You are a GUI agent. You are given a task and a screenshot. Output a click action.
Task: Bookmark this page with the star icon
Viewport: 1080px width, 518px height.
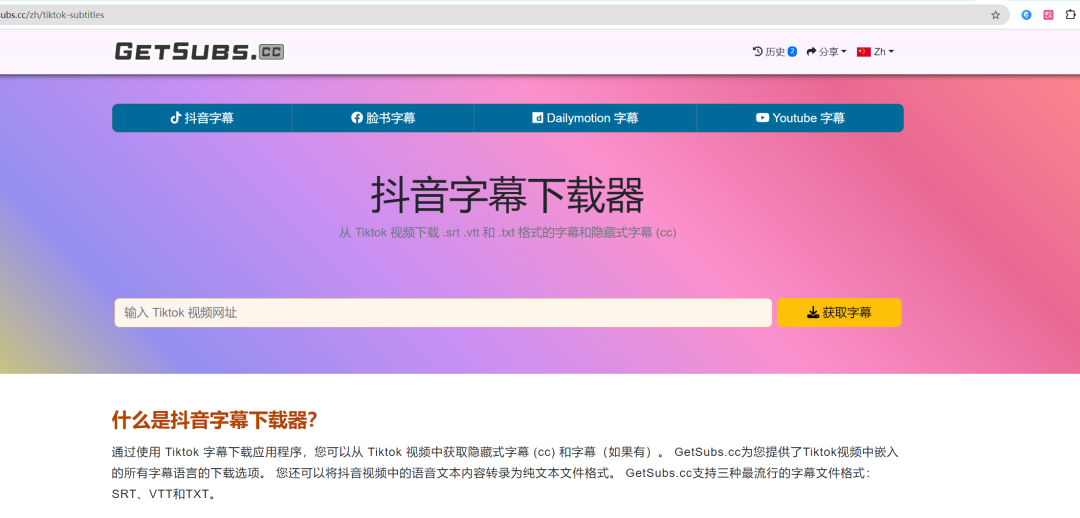995,15
